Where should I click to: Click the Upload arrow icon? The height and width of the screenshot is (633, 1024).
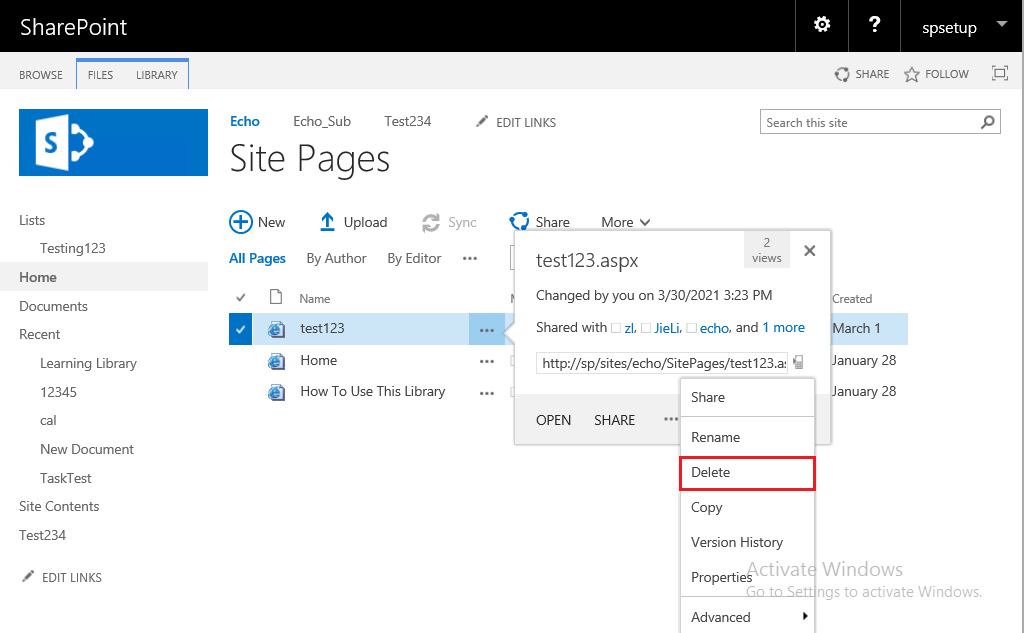[x=327, y=222]
